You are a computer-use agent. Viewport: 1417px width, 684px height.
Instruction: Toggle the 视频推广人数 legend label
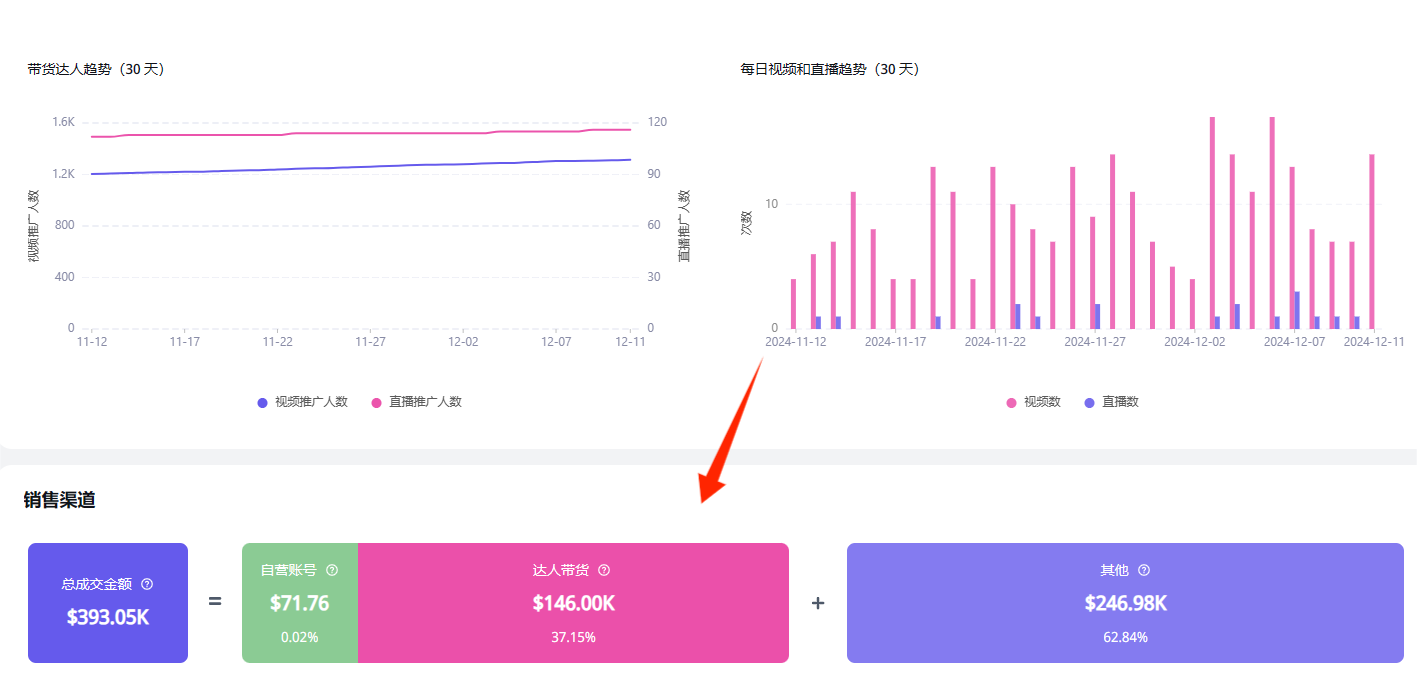[x=311, y=402]
